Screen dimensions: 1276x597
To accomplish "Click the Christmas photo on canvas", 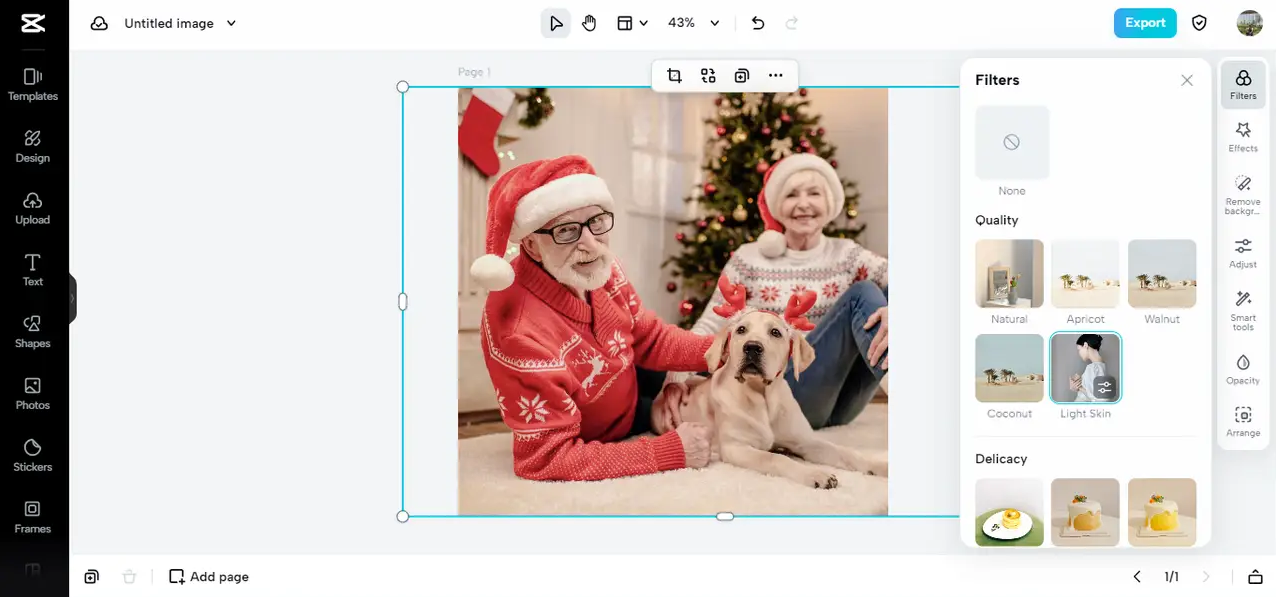I will (673, 301).
